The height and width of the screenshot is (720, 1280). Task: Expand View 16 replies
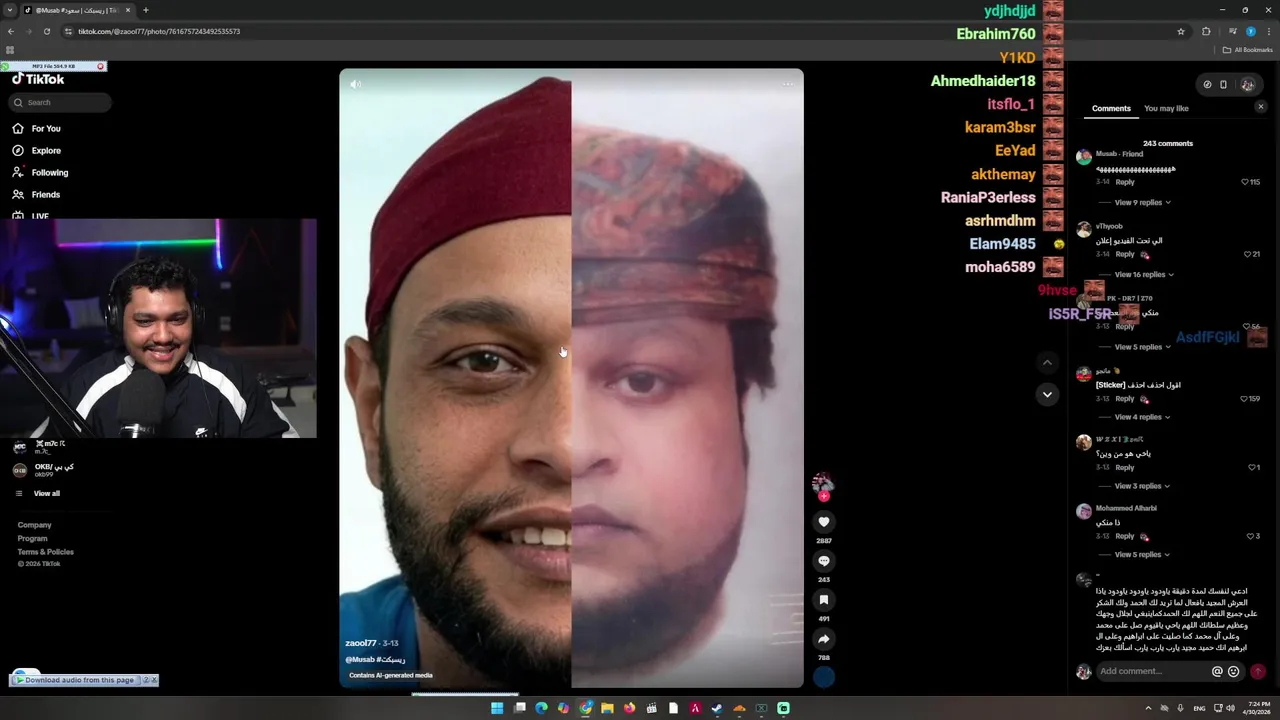click(x=1144, y=274)
